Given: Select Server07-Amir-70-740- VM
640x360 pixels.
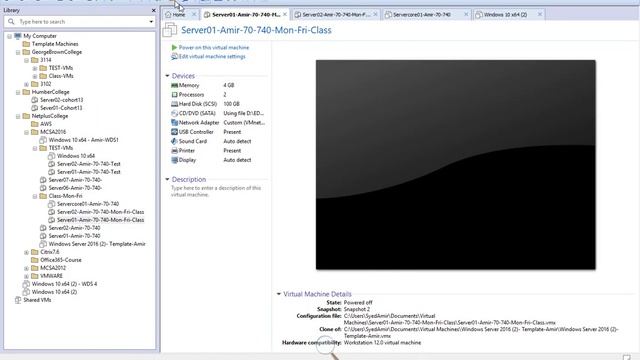Looking at the screenshot, I should 75,180.
